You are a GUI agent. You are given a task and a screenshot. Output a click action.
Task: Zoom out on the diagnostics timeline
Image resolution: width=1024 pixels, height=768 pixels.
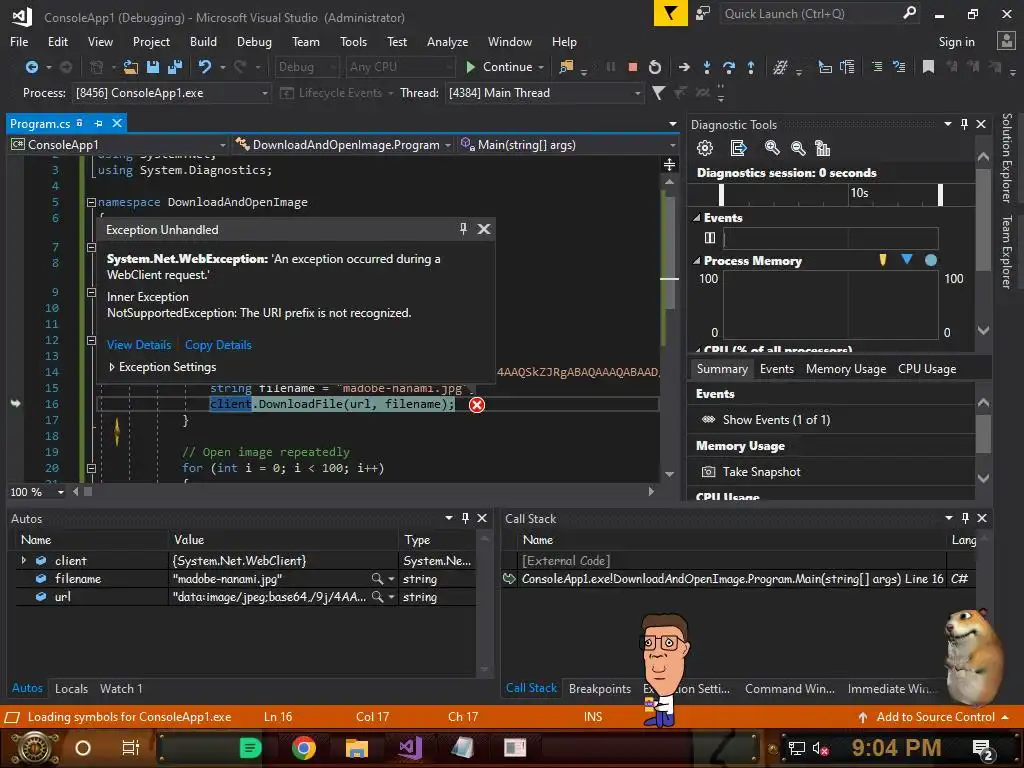(x=797, y=148)
